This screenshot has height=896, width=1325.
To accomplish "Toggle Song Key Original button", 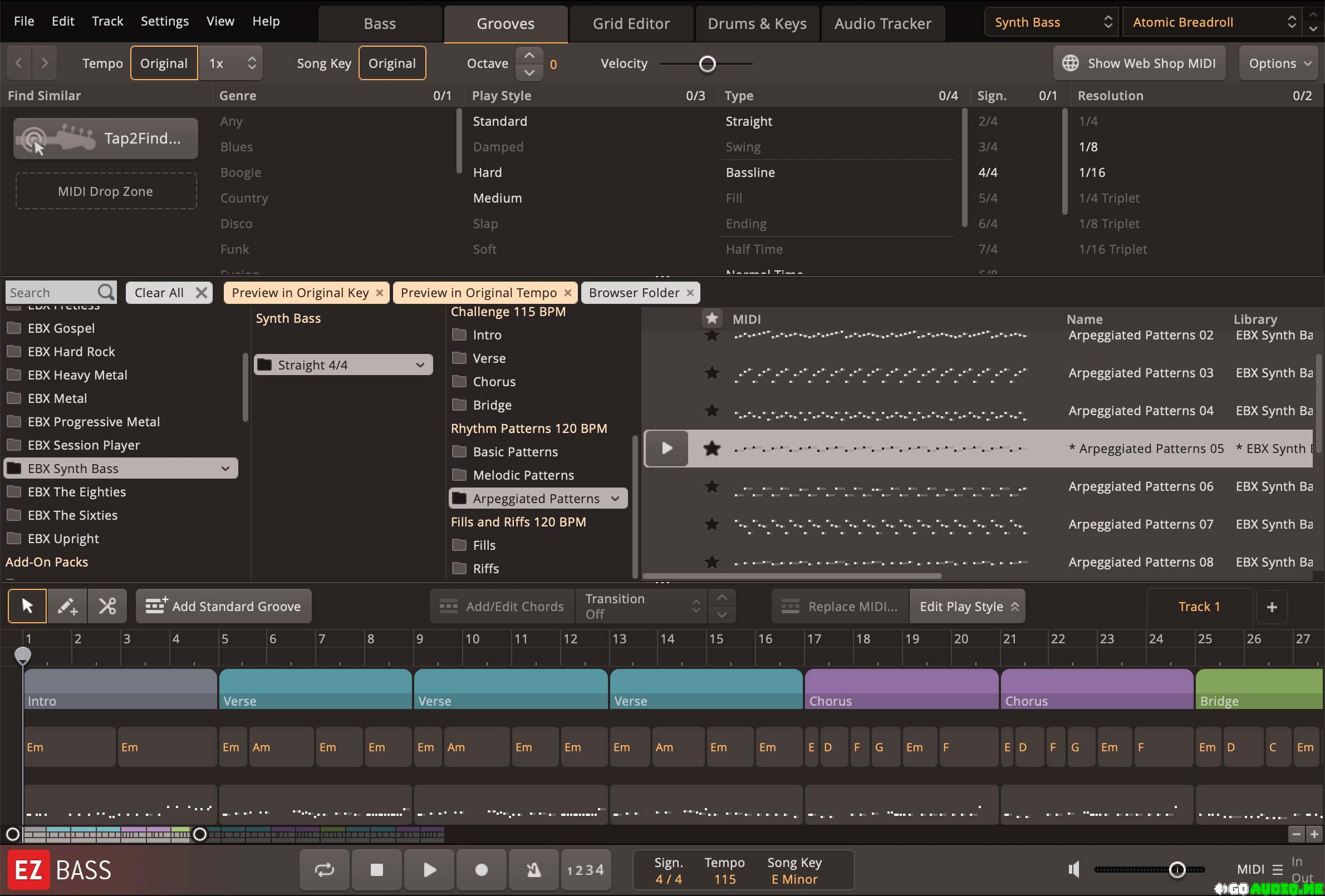I will coord(392,63).
